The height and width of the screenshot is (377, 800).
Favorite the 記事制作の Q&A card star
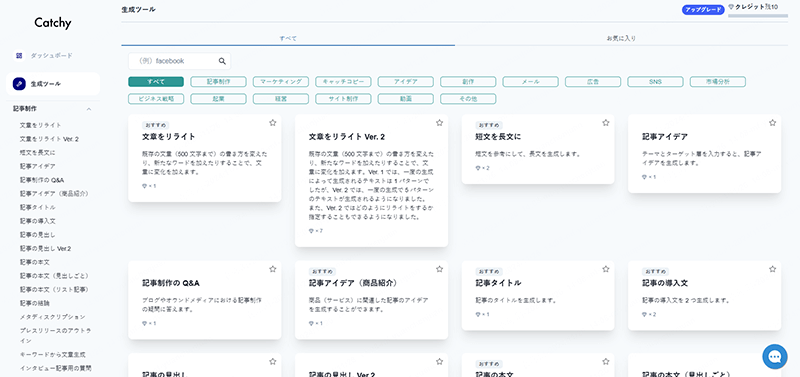[x=272, y=269]
